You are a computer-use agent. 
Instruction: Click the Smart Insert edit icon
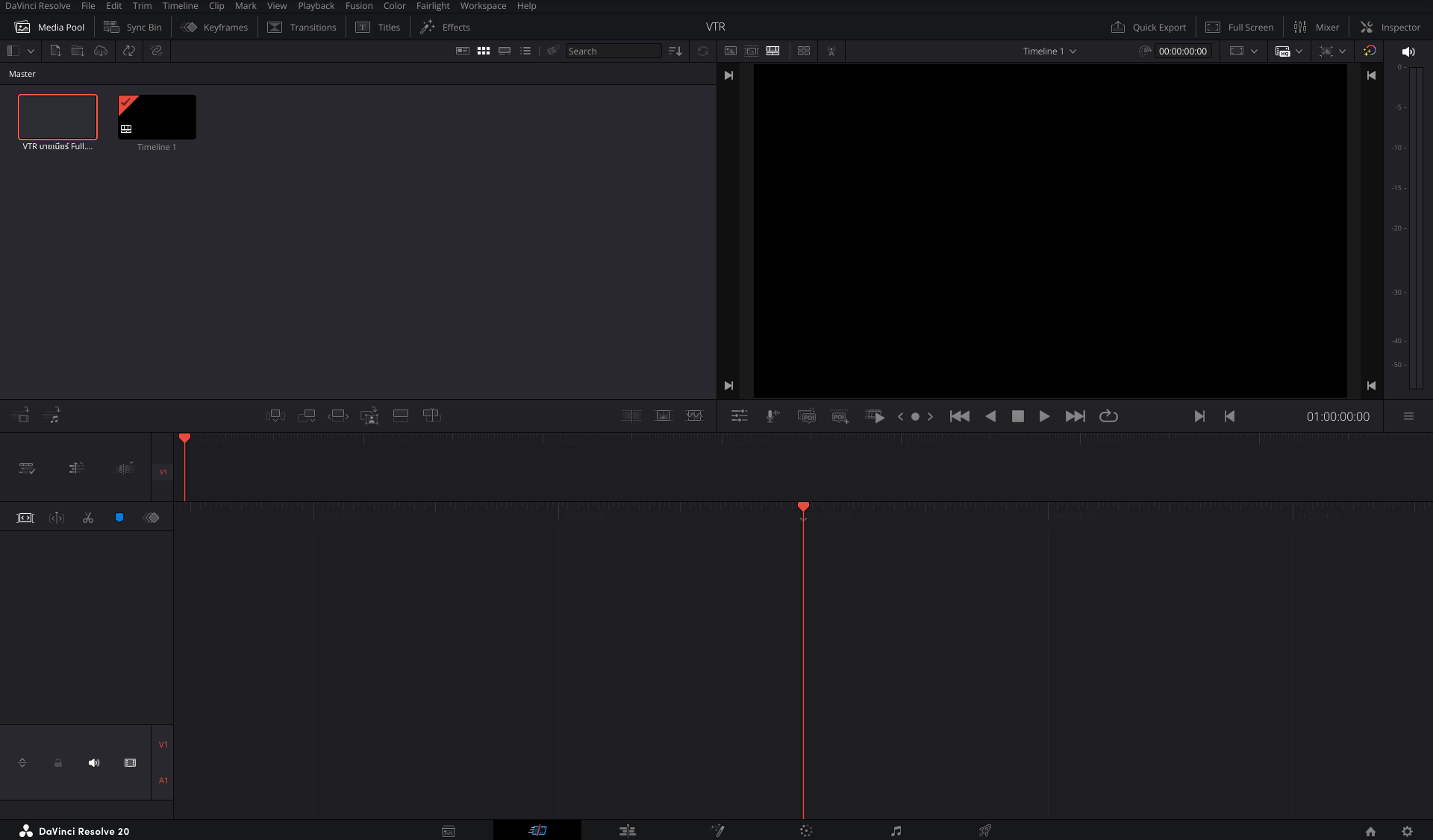pyautogui.click(x=275, y=416)
